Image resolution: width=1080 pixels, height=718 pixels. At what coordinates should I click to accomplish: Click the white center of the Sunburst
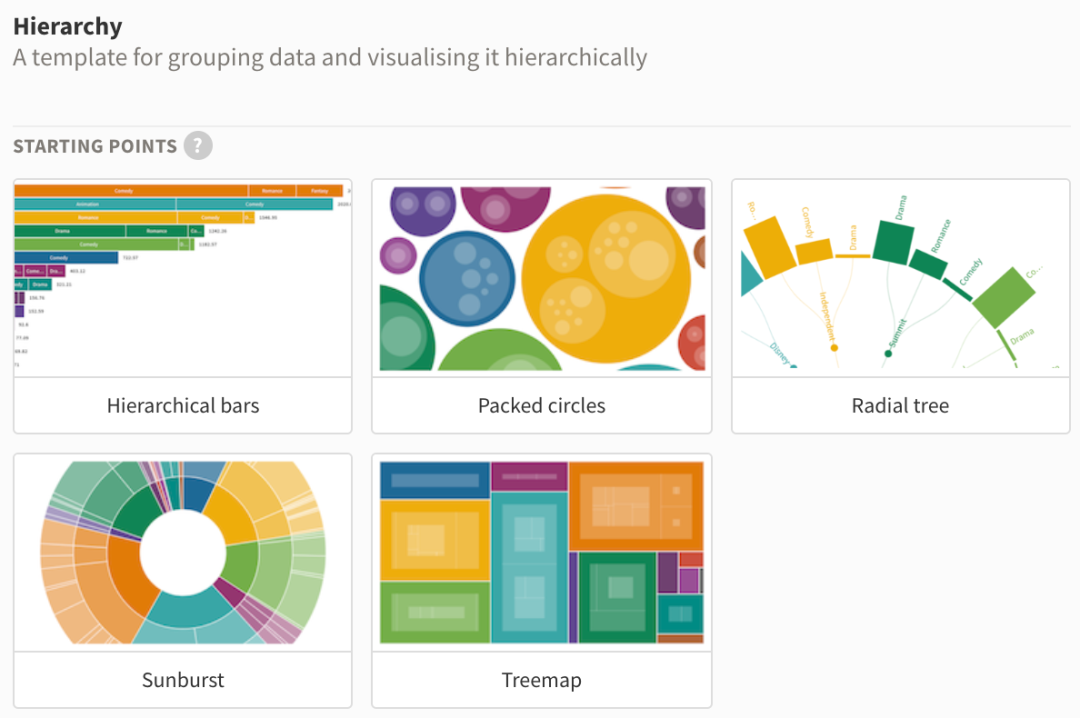(183, 552)
